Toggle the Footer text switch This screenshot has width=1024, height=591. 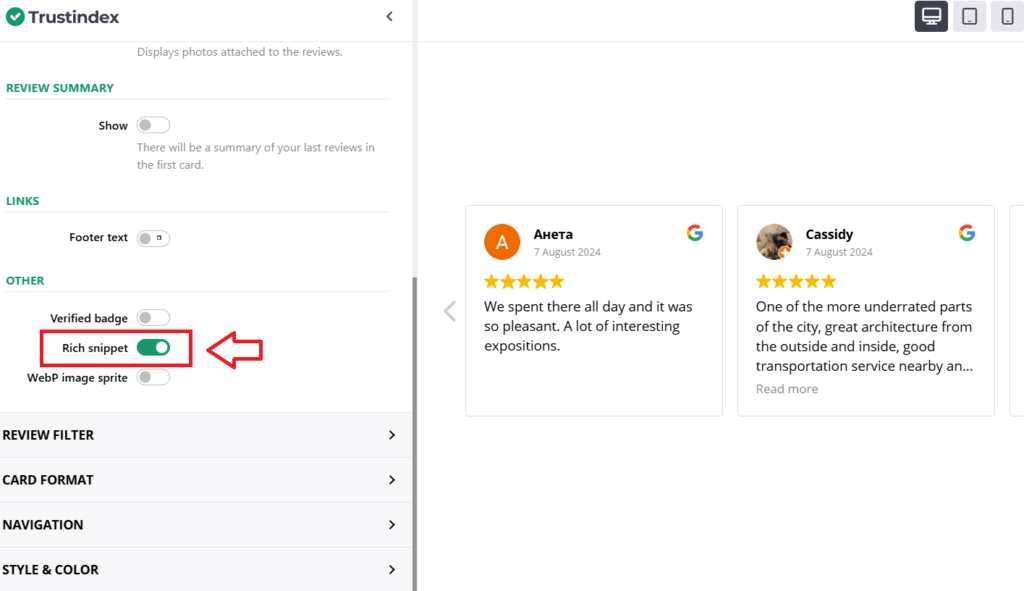pyautogui.click(x=153, y=238)
